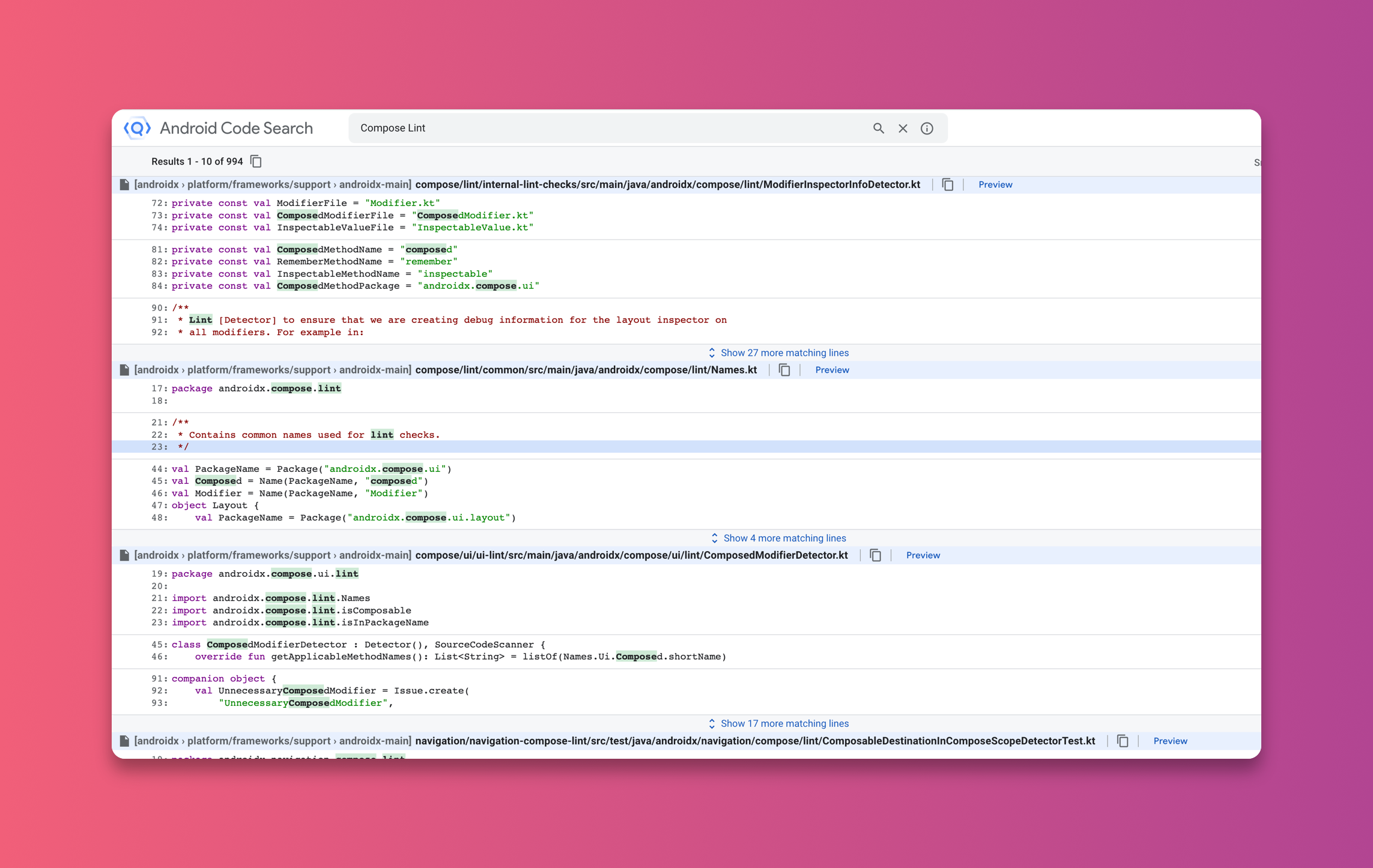Click file icon beside ModifierInspectorInfoDetector.kt result
Viewport: 1373px width, 868px height.
[124, 185]
